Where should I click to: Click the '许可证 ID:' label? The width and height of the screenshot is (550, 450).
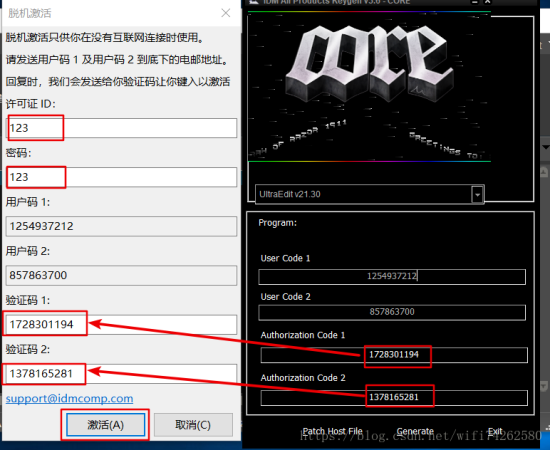click(x=31, y=104)
